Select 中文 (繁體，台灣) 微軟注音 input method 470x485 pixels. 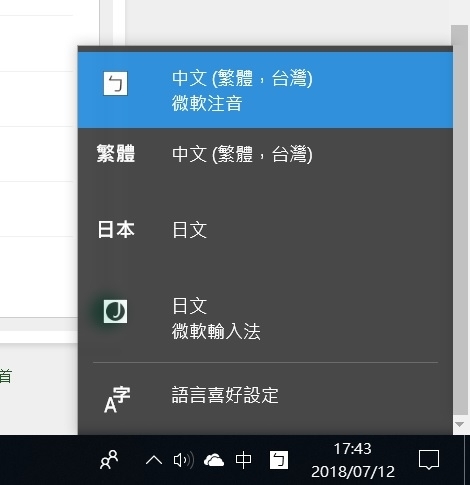265,90
